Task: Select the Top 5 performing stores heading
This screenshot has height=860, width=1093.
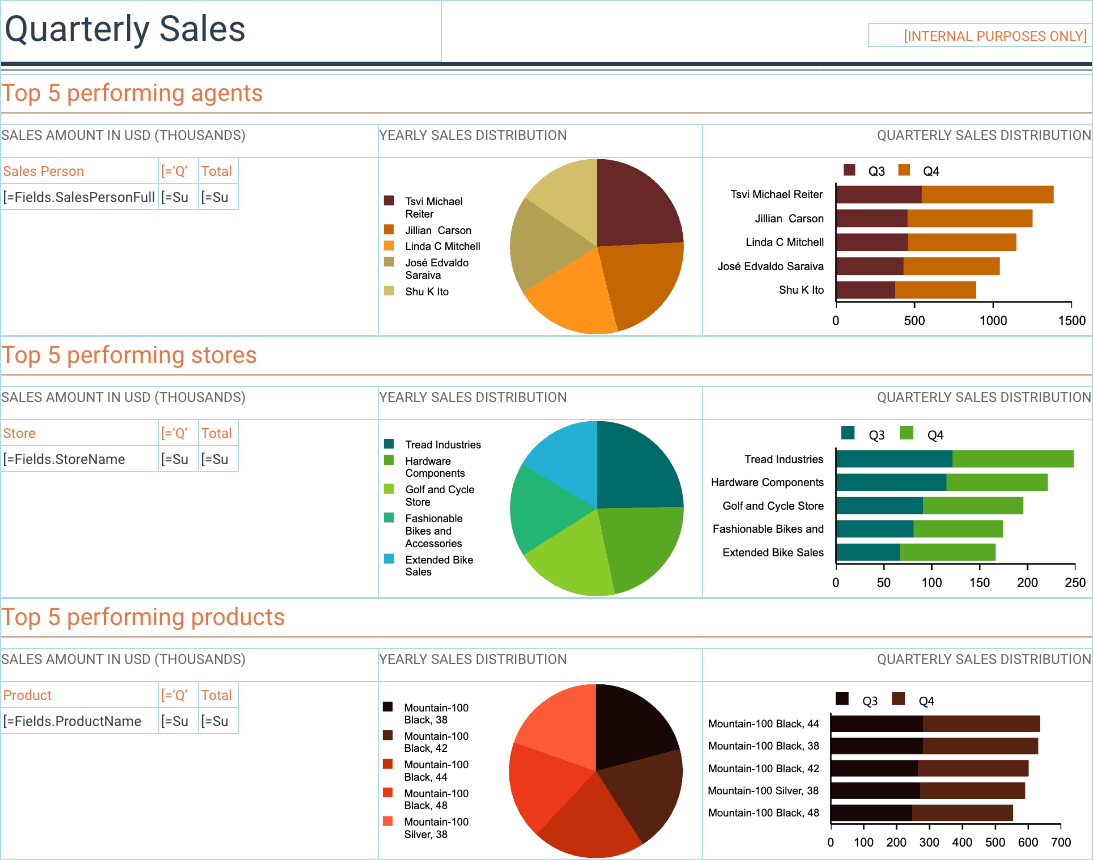Action: click(x=129, y=356)
